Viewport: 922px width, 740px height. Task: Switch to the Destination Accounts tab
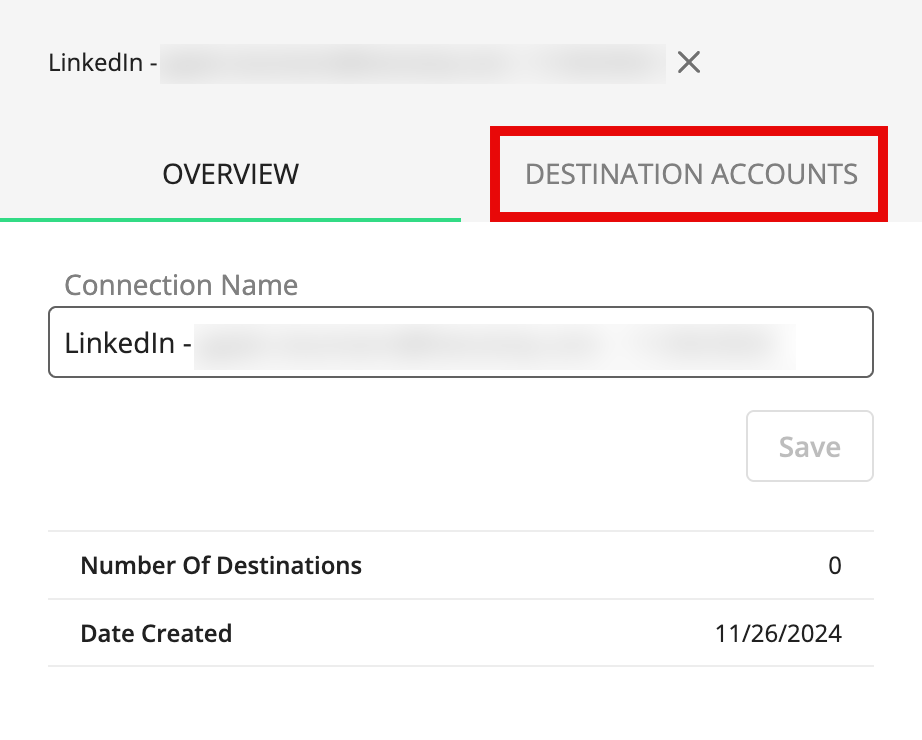click(x=691, y=174)
